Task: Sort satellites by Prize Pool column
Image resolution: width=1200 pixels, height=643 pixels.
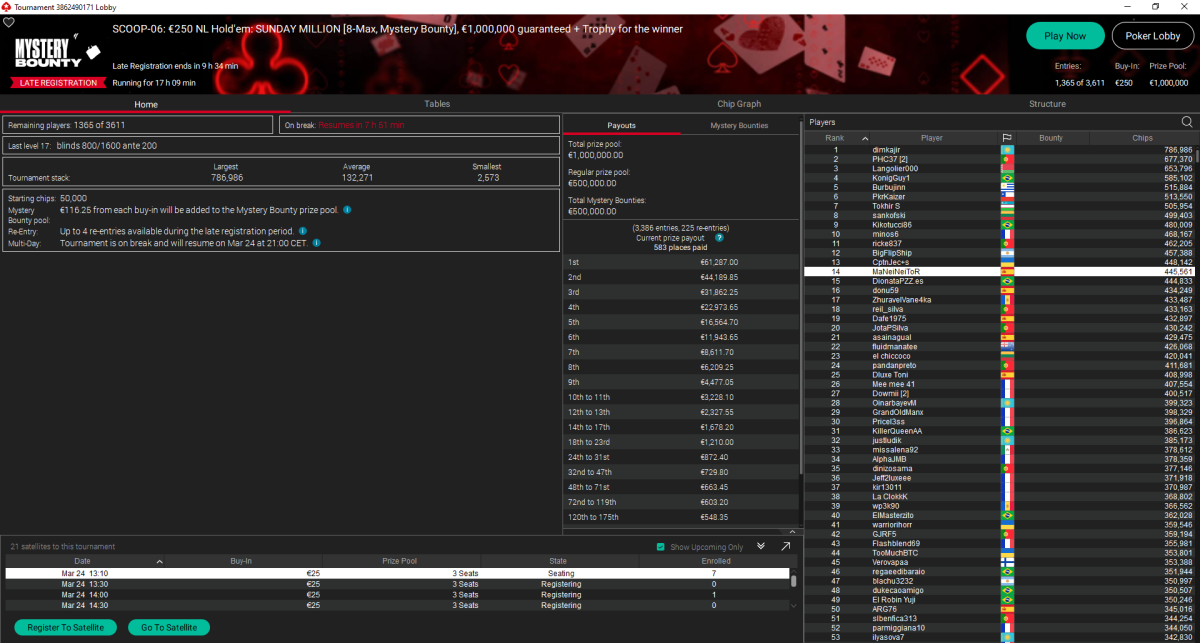Action: [400, 562]
